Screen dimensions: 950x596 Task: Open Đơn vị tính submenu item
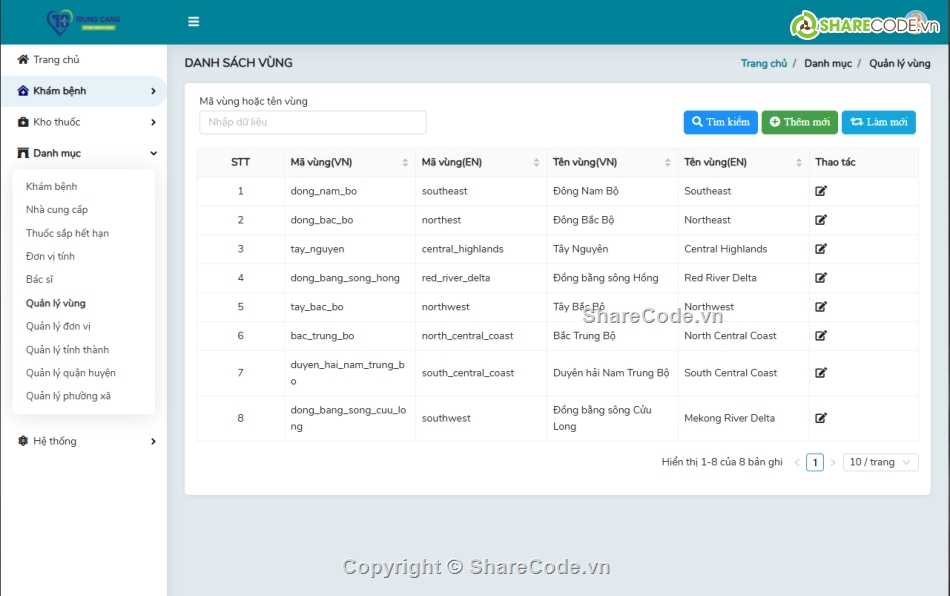click(x=50, y=256)
